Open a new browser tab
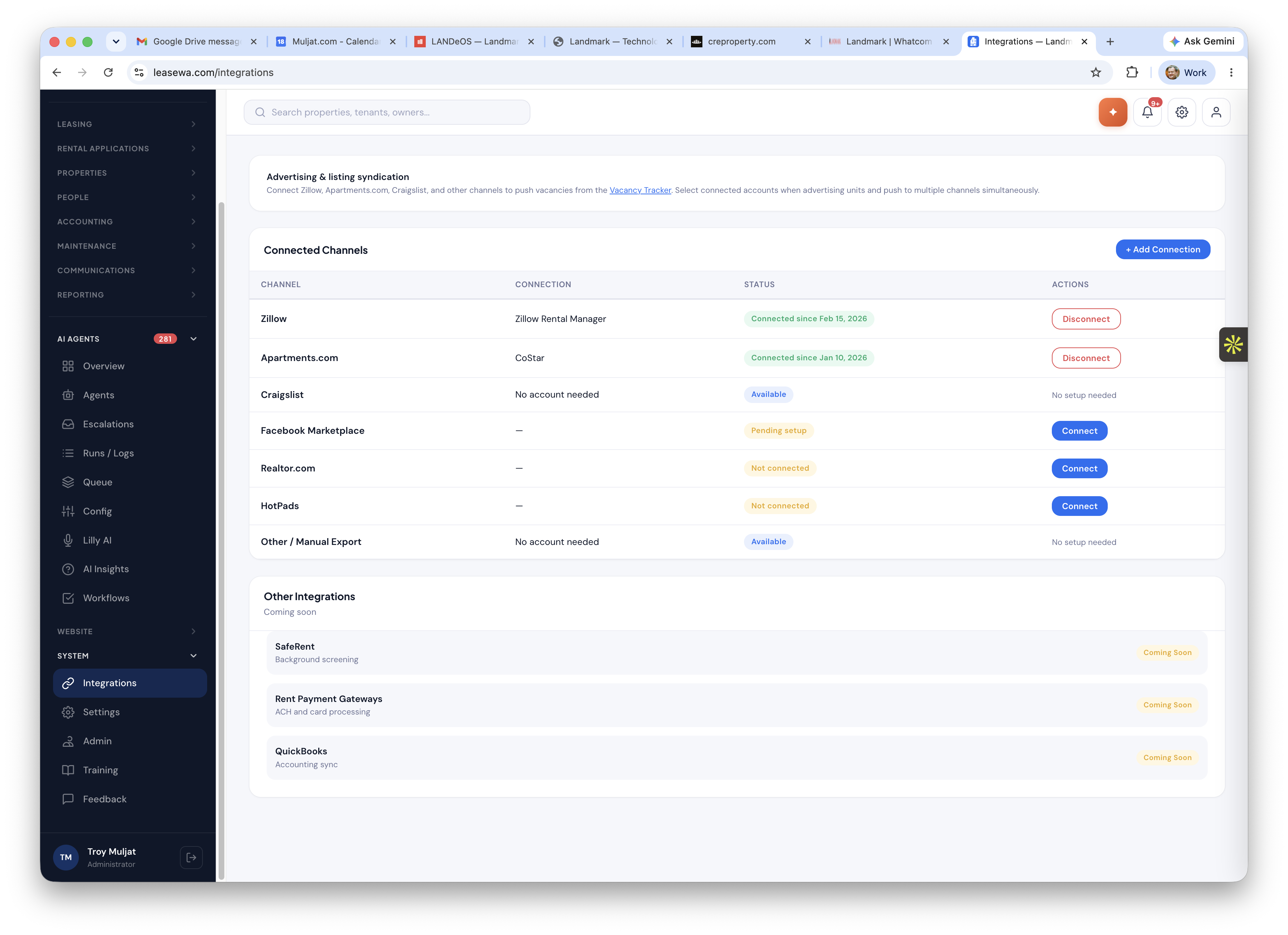 tap(1110, 42)
